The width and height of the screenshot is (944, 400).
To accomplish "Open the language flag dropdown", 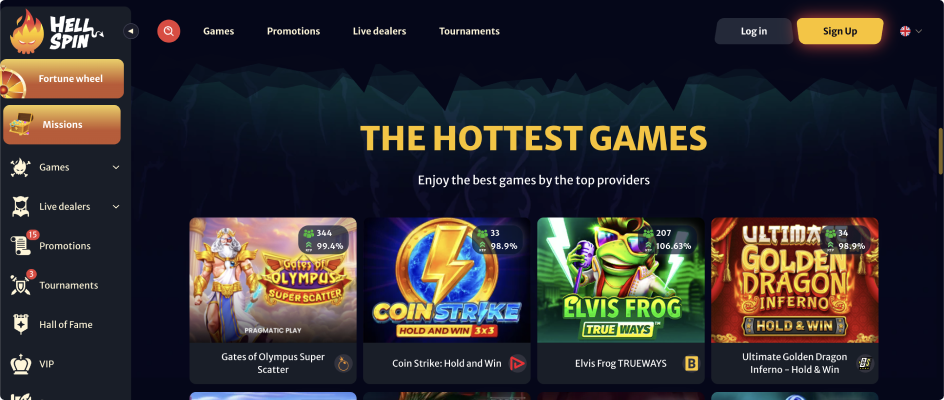I will pyautogui.click(x=910, y=31).
